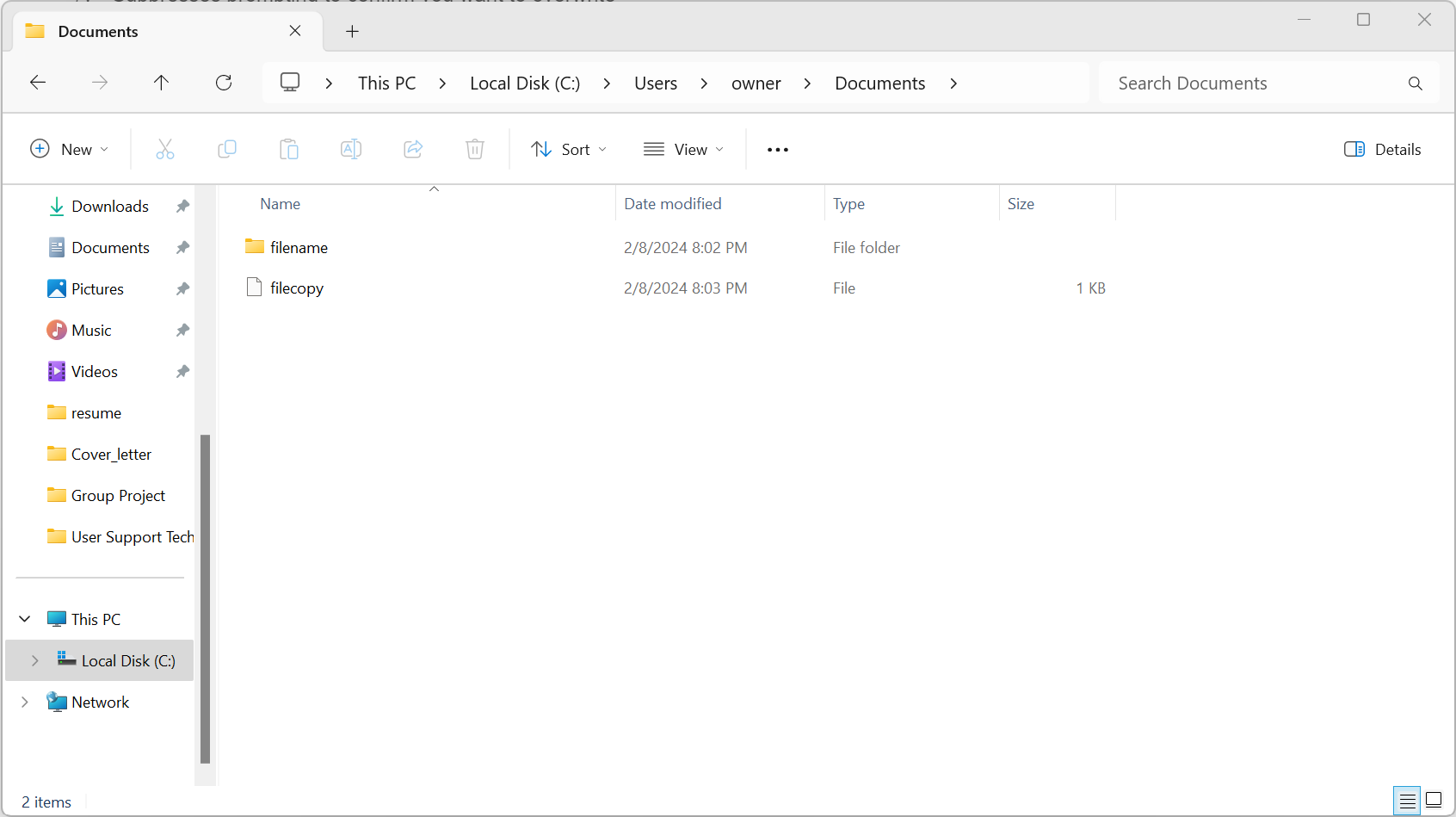Unpin Documents using its pin icon
Viewport: 1456px width, 817px height.
[182, 248]
